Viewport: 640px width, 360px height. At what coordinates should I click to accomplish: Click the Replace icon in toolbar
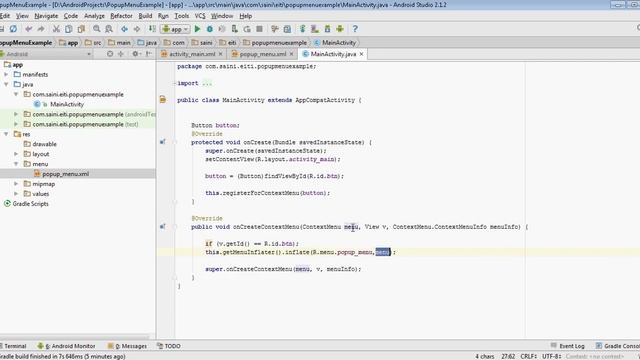point(109,29)
